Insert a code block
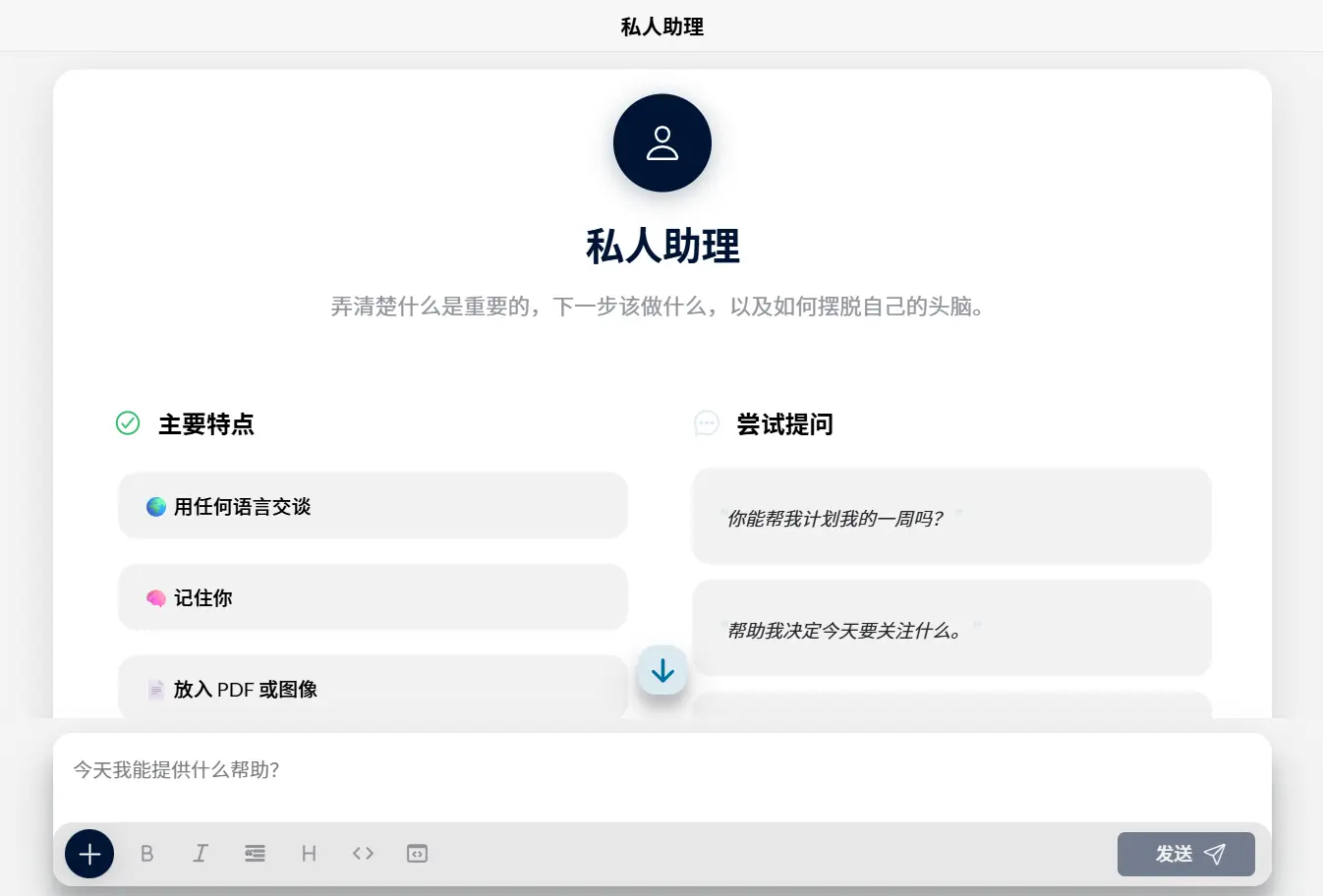Screen dimensions: 1323x896 [x=417, y=854]
